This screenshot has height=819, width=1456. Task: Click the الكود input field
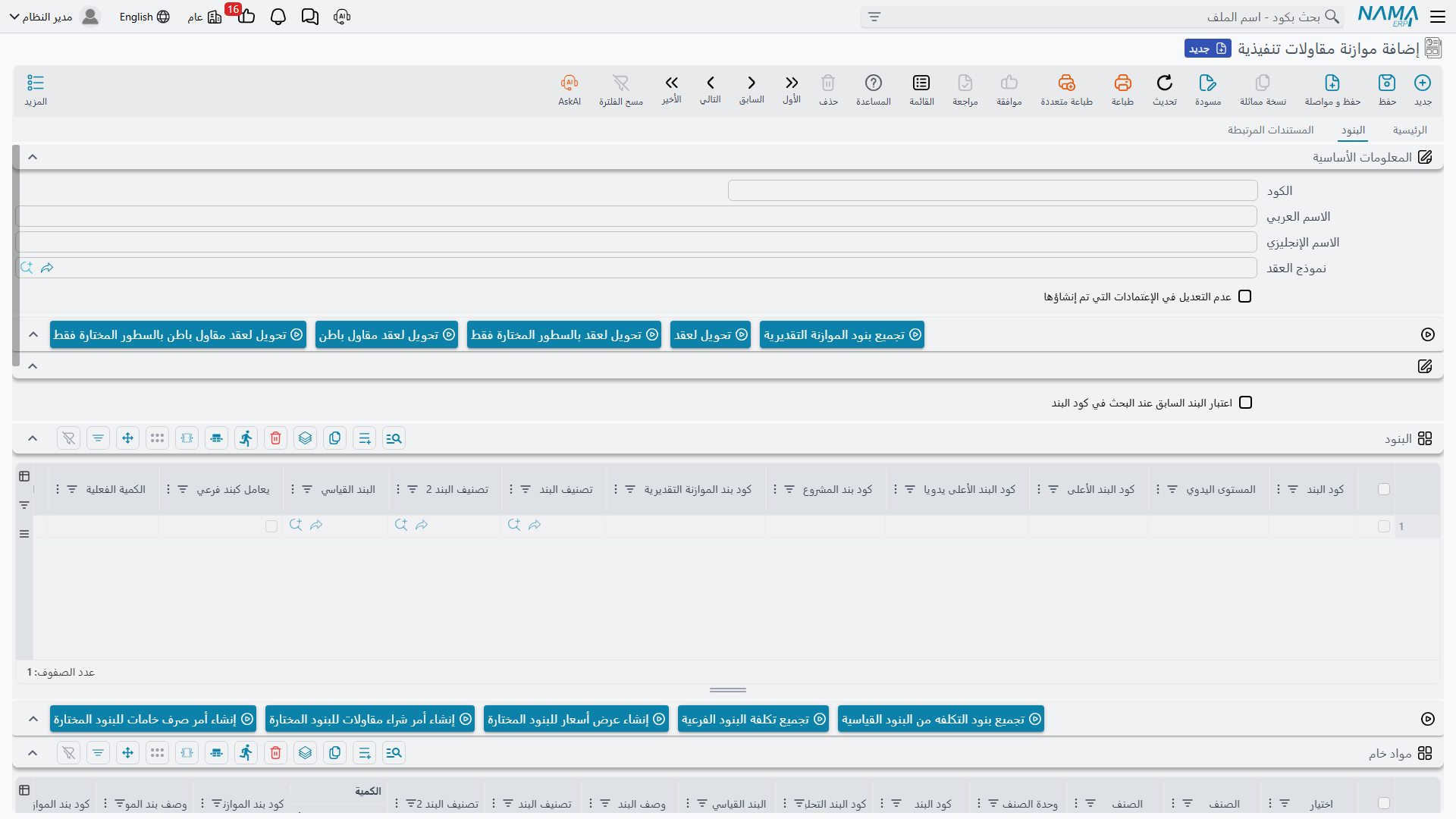coord(993,191)
